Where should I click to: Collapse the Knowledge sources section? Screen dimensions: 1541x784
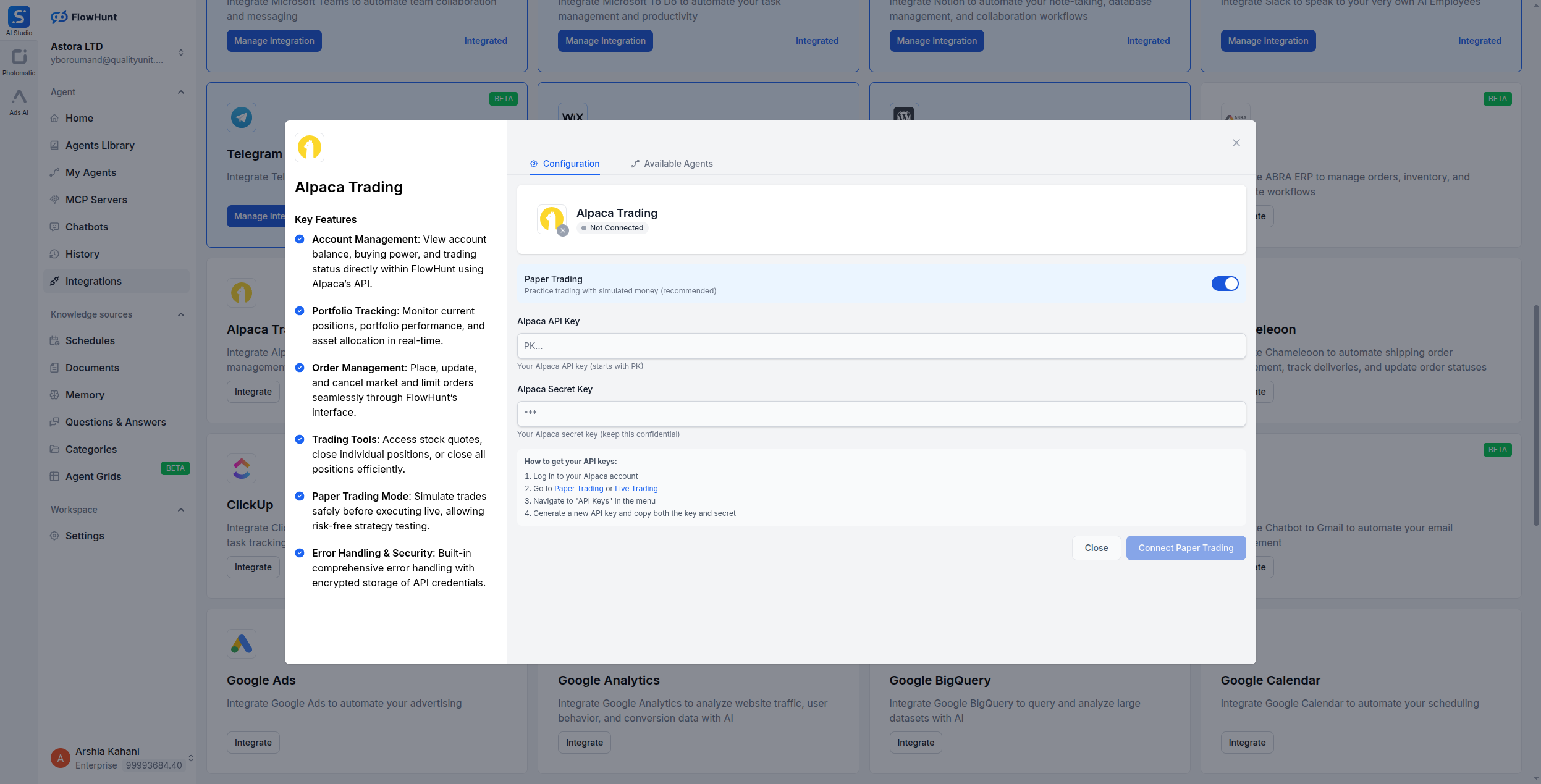(180, 314)
